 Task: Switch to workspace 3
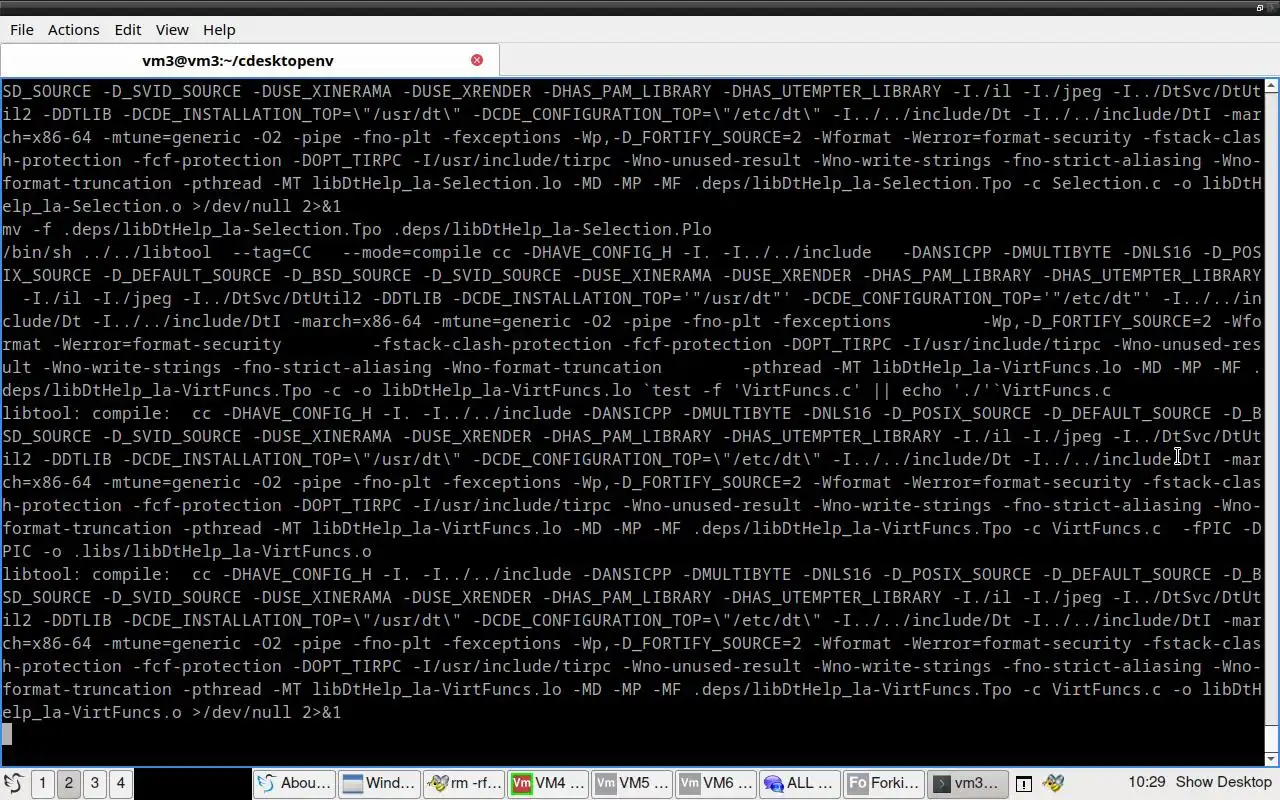pyautogui.click(x=95, y=783)
